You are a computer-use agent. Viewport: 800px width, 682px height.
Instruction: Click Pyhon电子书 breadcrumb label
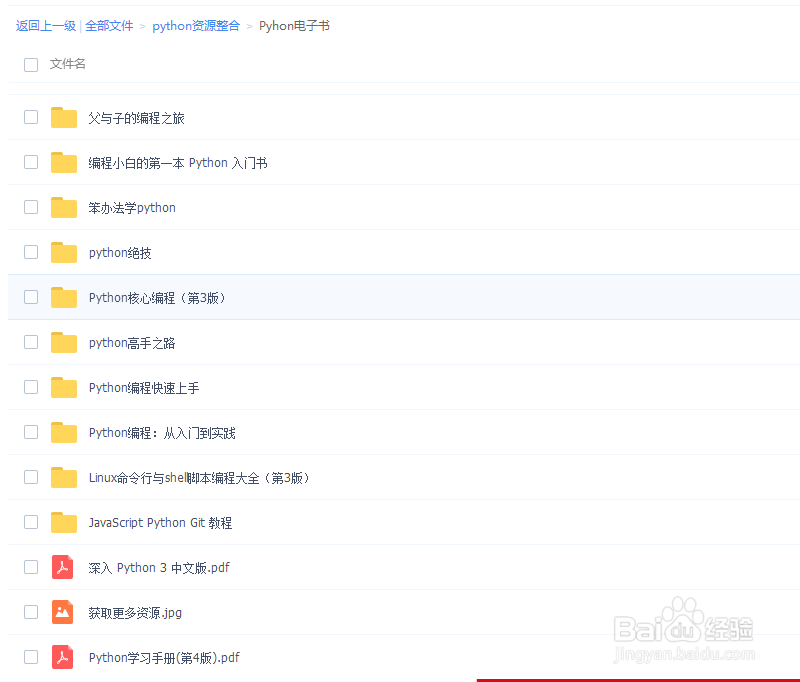point(294,26)
